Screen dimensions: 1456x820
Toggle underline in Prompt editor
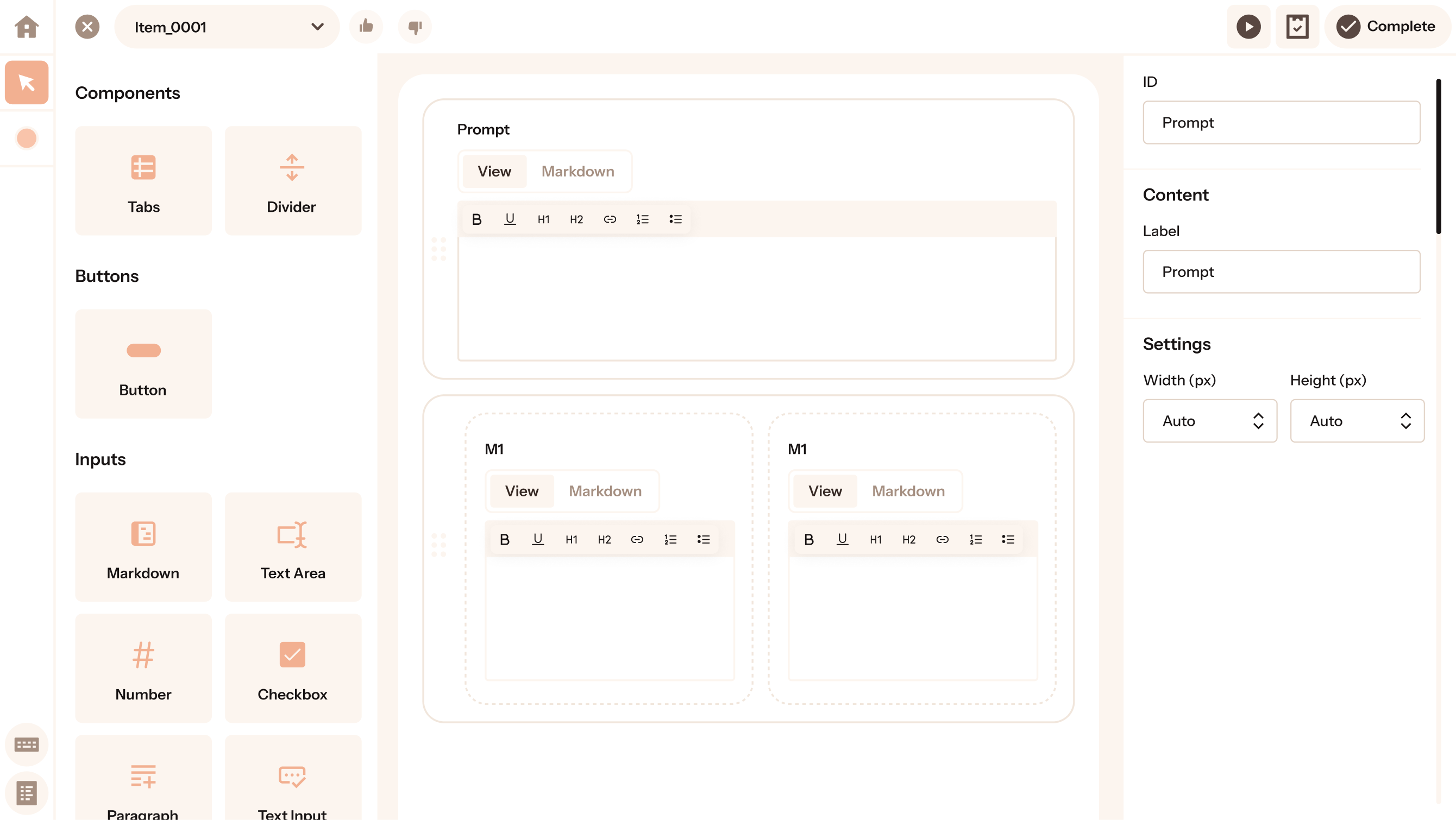[510, 219]
